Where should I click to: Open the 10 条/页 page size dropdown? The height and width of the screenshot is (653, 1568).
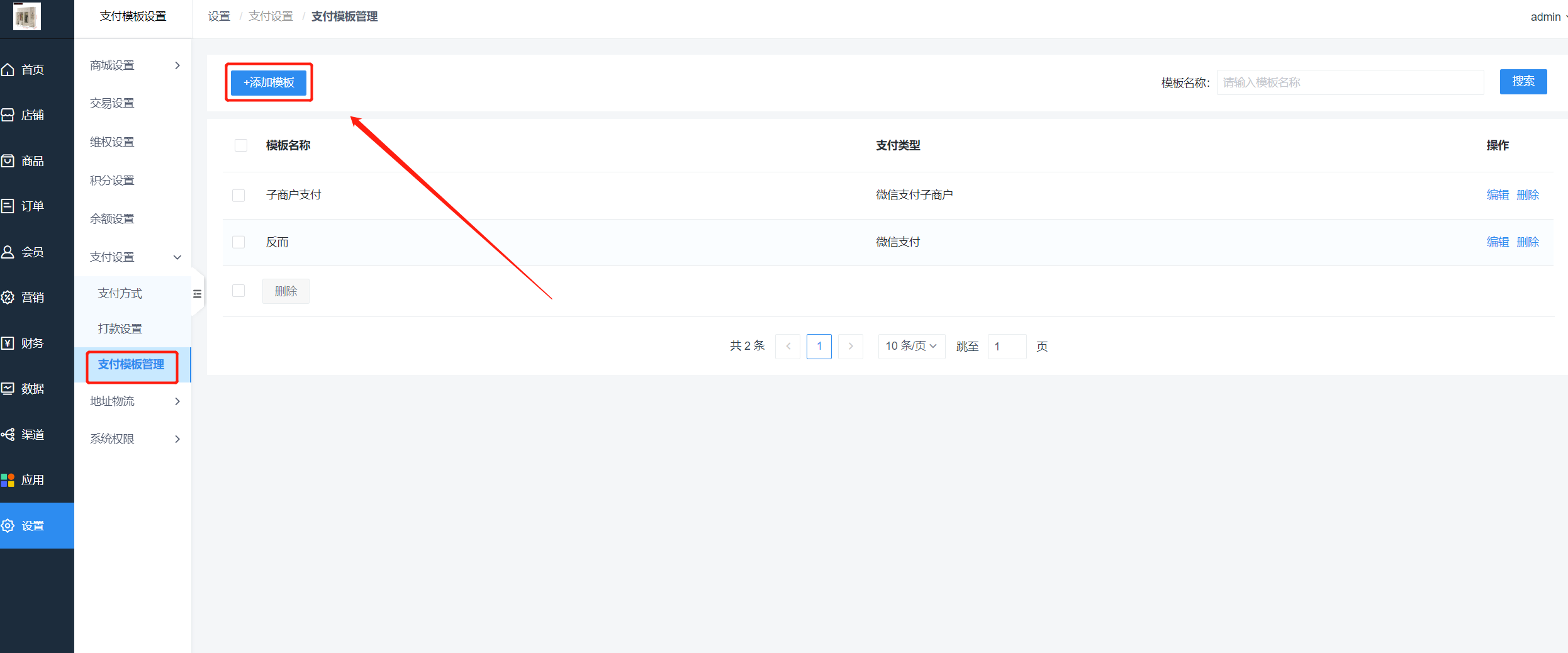point(911,346)
